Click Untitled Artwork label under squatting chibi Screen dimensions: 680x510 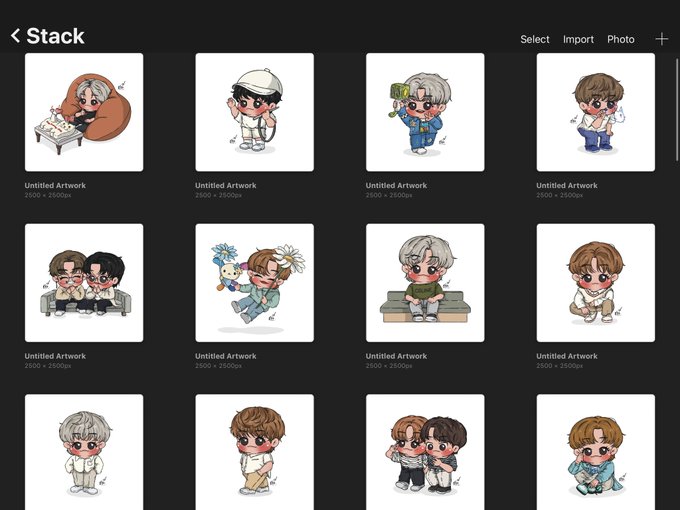click(x=566, y=356)
